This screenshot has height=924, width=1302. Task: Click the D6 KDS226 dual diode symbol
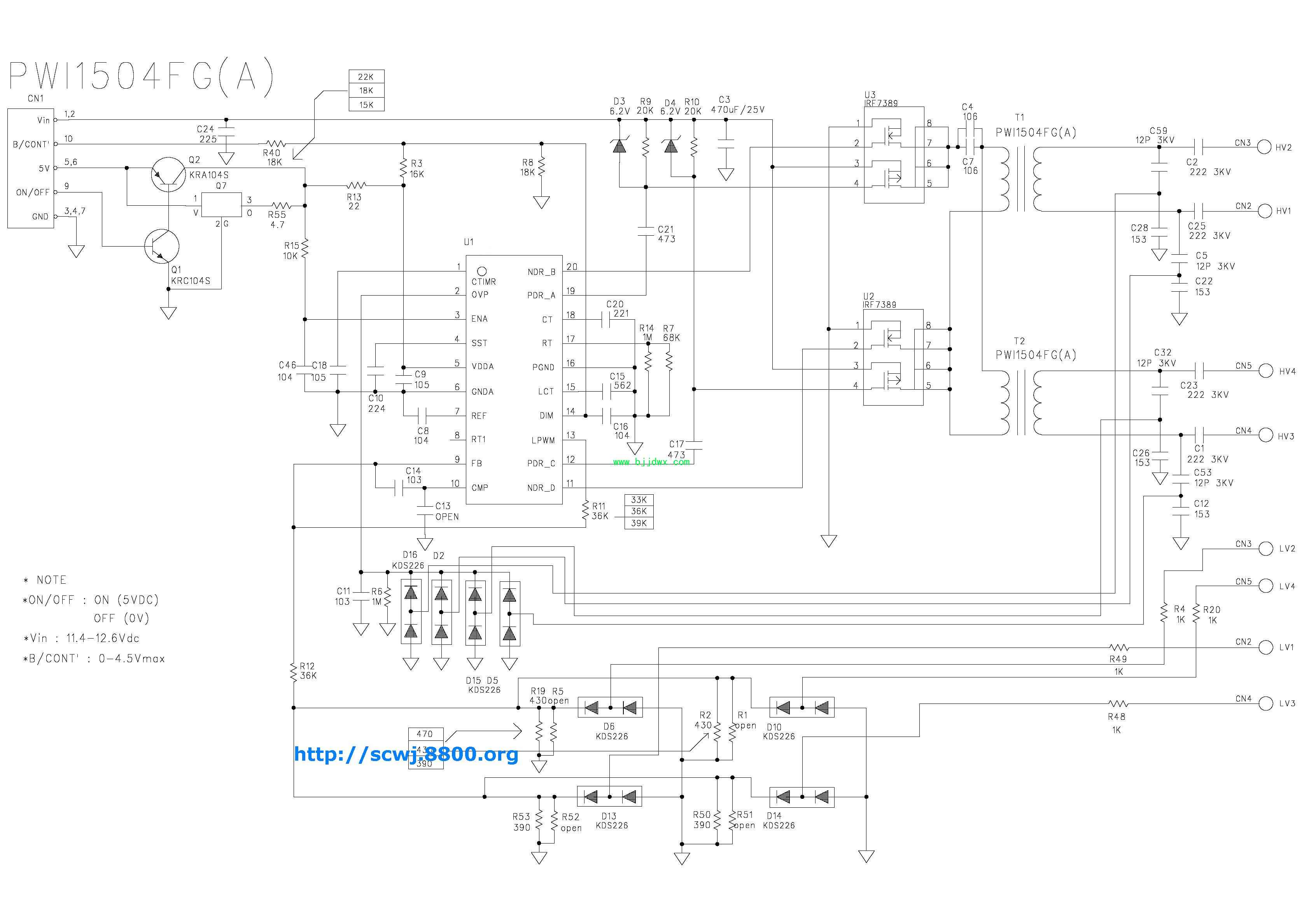(610, 707)
